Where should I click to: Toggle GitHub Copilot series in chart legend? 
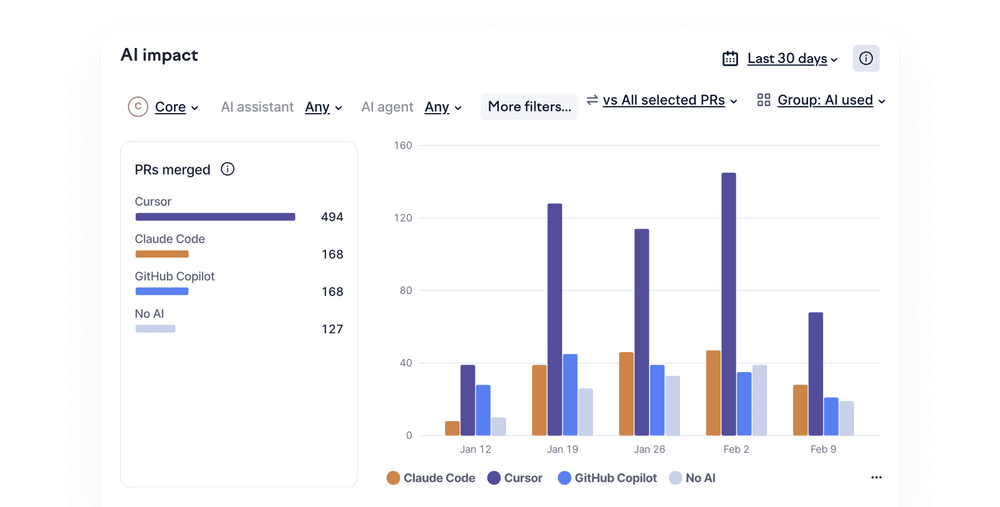coord(606,478)
